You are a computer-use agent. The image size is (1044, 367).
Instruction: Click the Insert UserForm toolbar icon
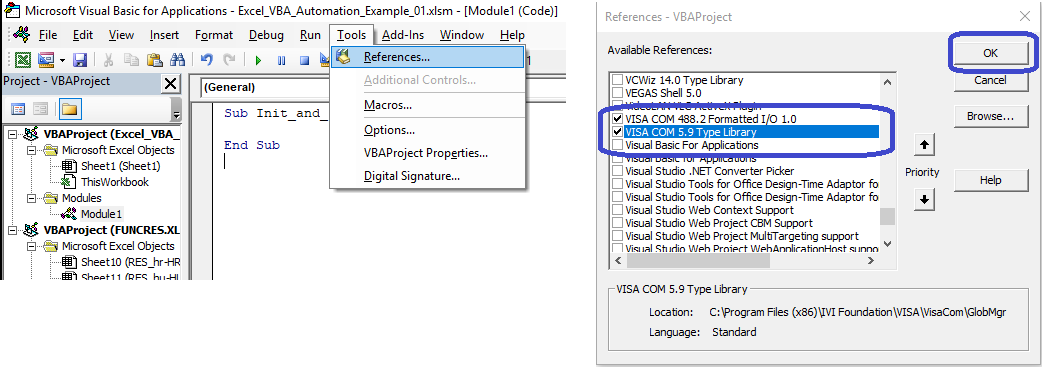point(45,60)
